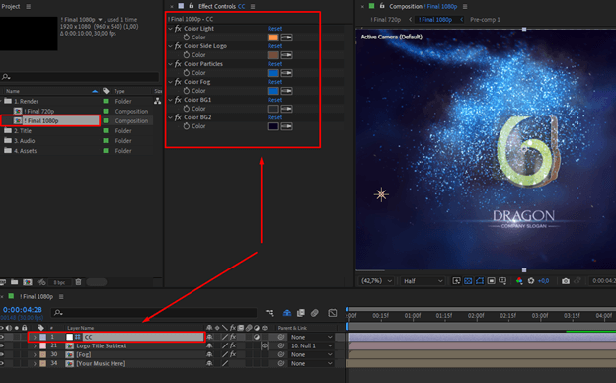
Task: Select ! Final 1080p viewer tab
Action: coord(435,20)
